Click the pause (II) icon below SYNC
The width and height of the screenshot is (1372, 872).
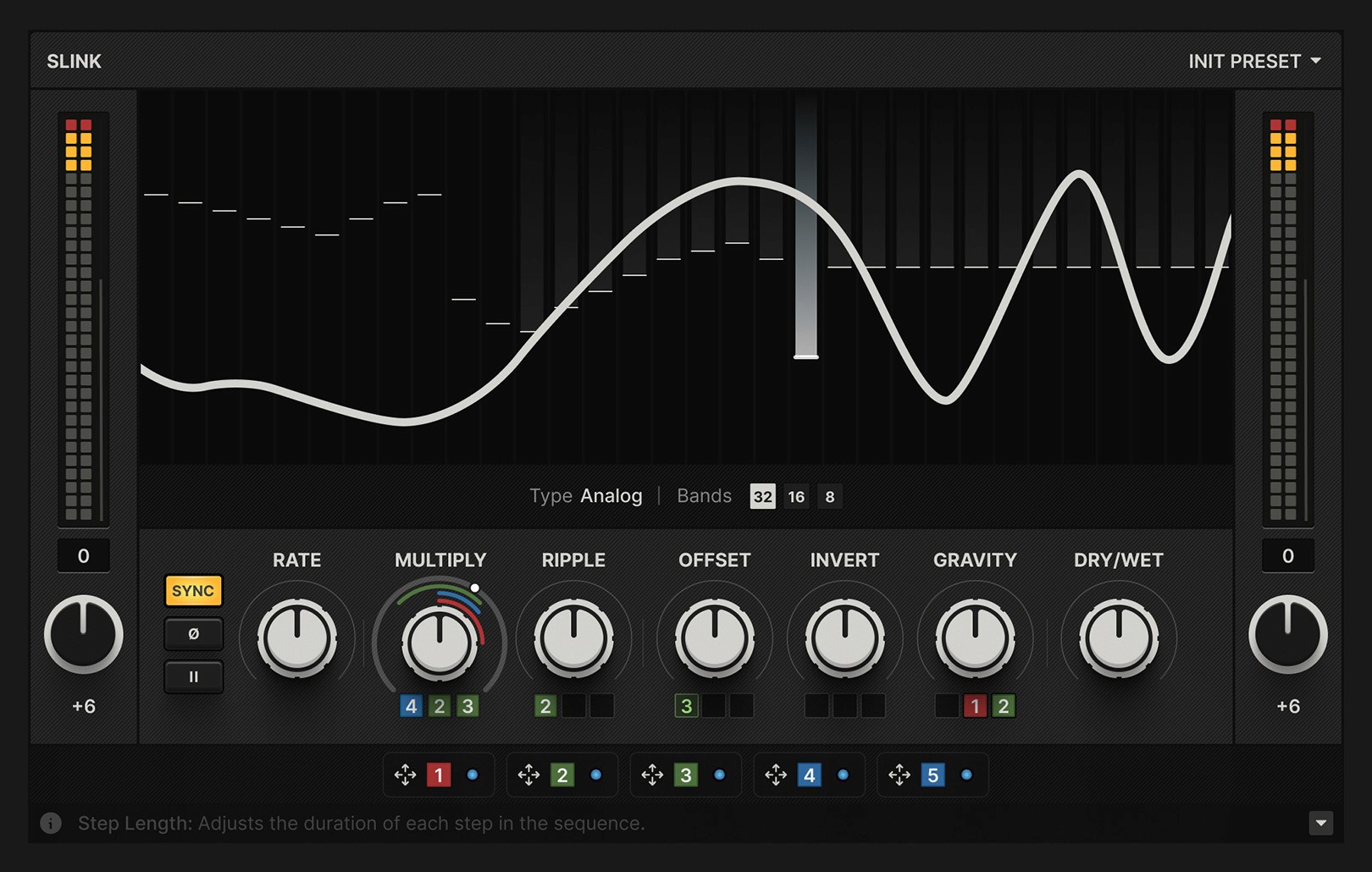coord(193,676)
